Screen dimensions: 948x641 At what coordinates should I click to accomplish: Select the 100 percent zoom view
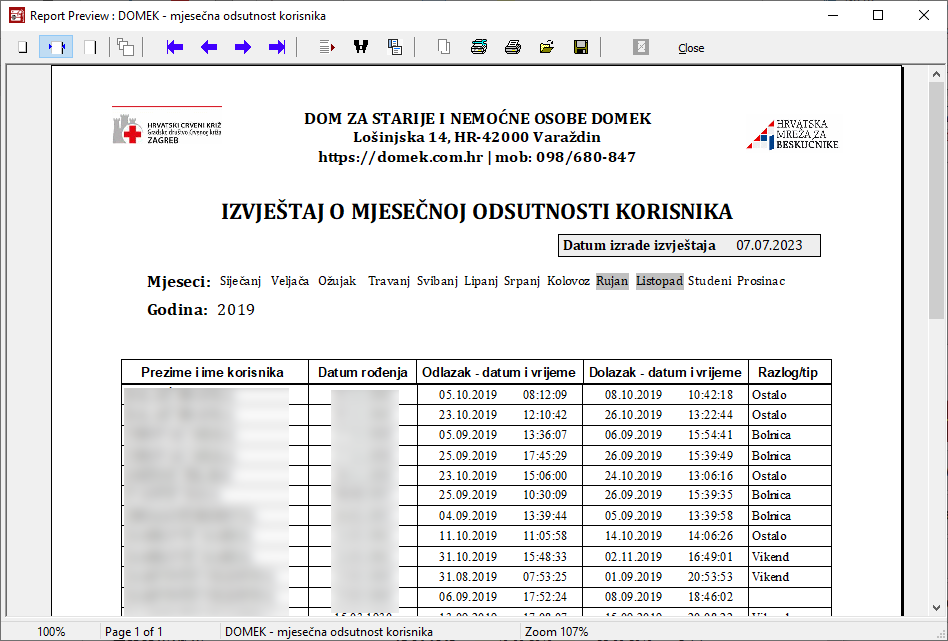[90, 47]
